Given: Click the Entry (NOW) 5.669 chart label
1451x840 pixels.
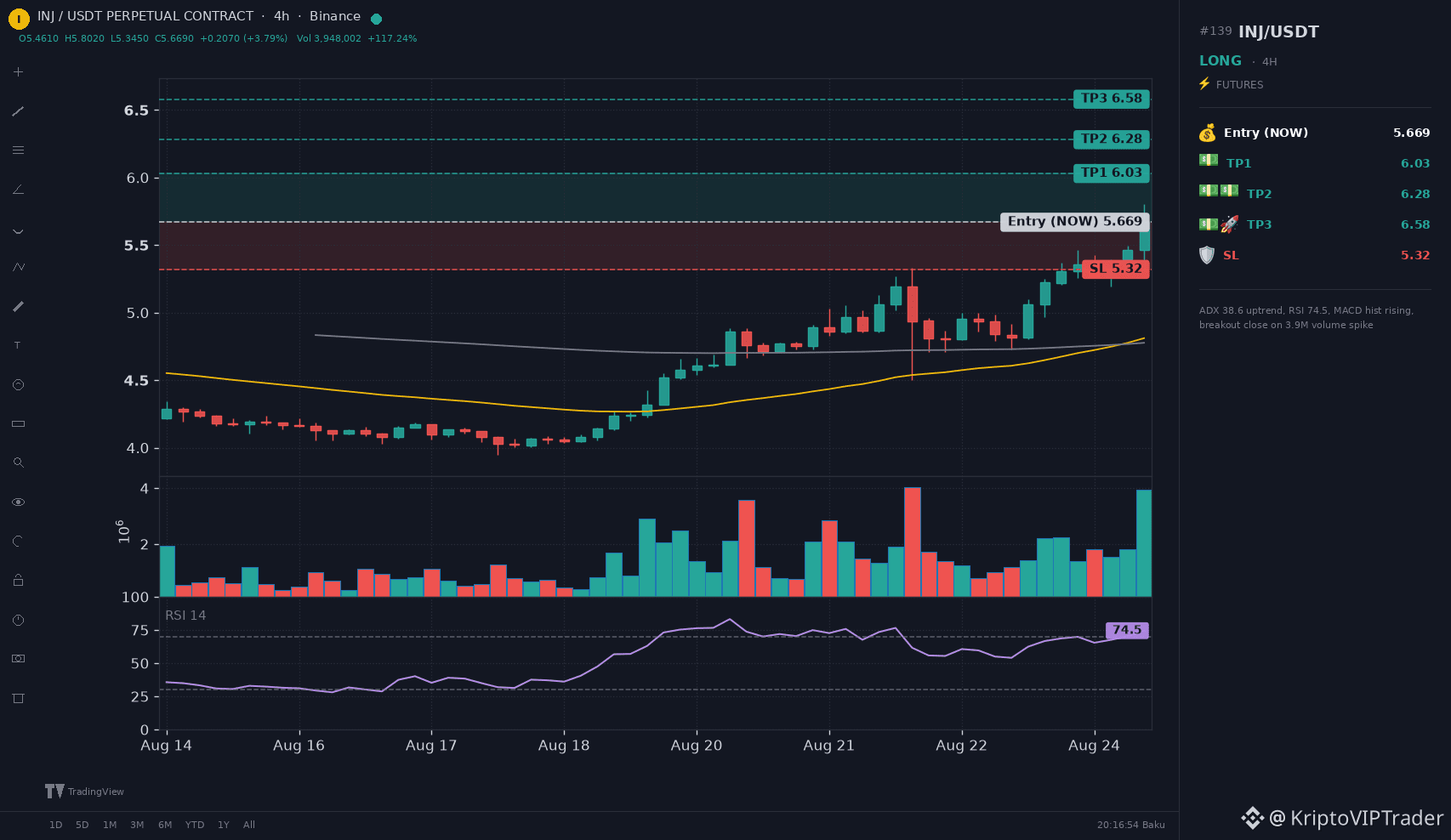Looking at the screenshot, I should pos(1075,222).
